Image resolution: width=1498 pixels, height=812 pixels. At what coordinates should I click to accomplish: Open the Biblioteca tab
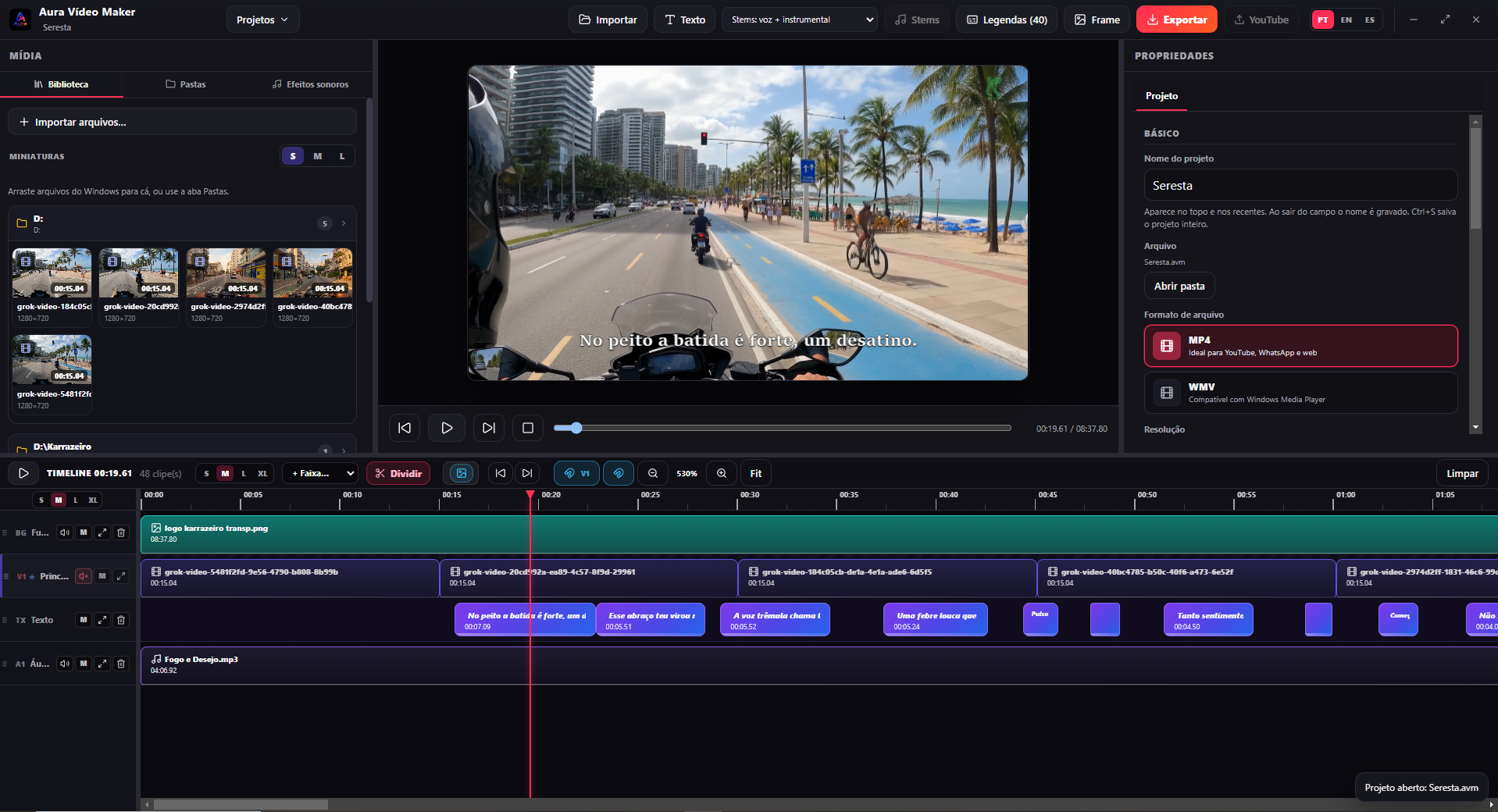pos(62,84)
